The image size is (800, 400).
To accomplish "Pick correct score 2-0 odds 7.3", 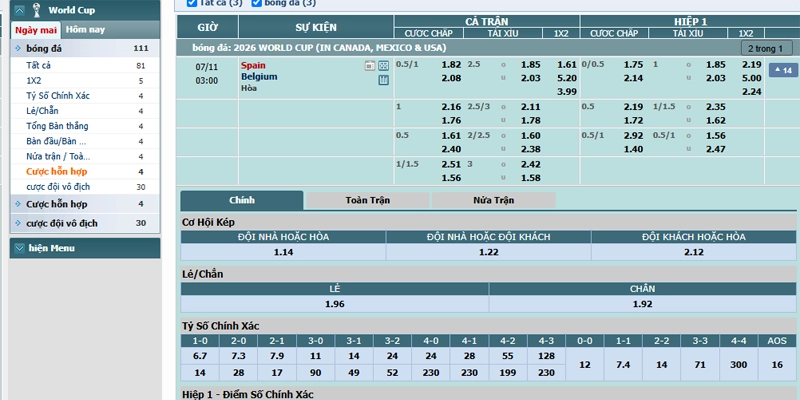I will 238,356.
